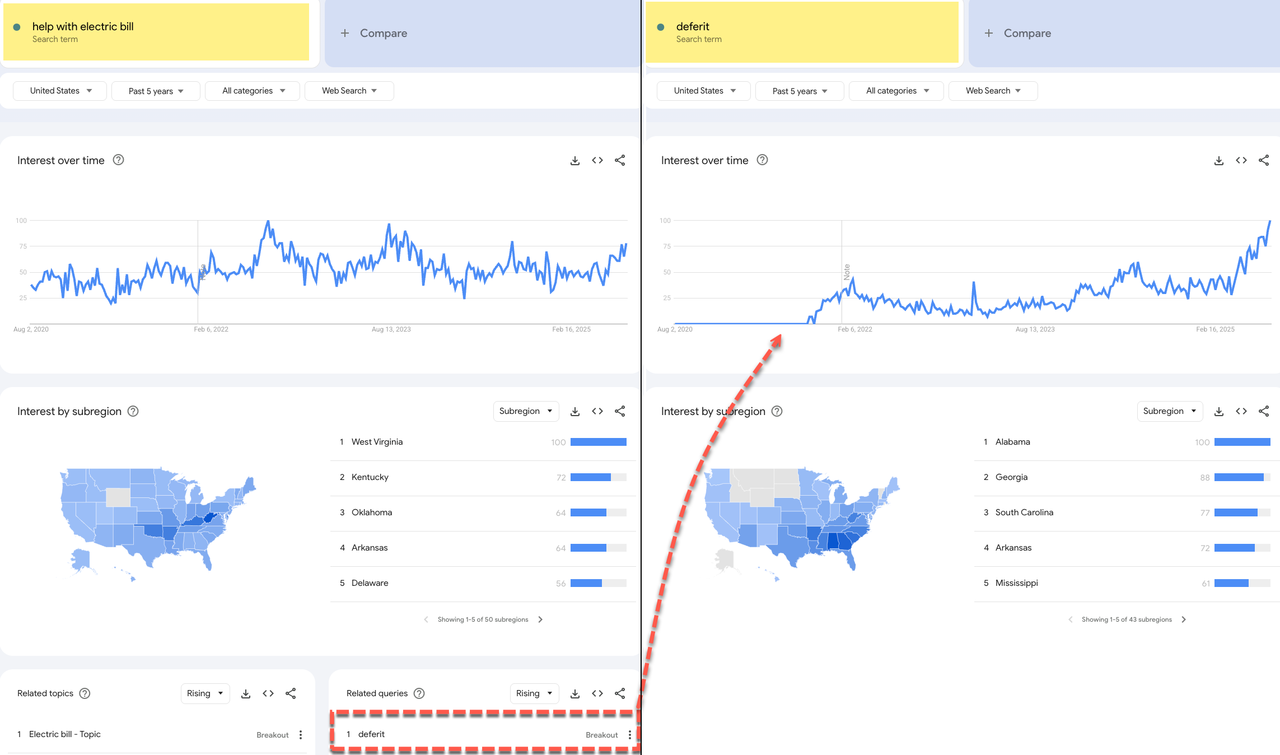Open left Web Search type dropdown
Screen dimensions: 1280x755
coord(349,91)
